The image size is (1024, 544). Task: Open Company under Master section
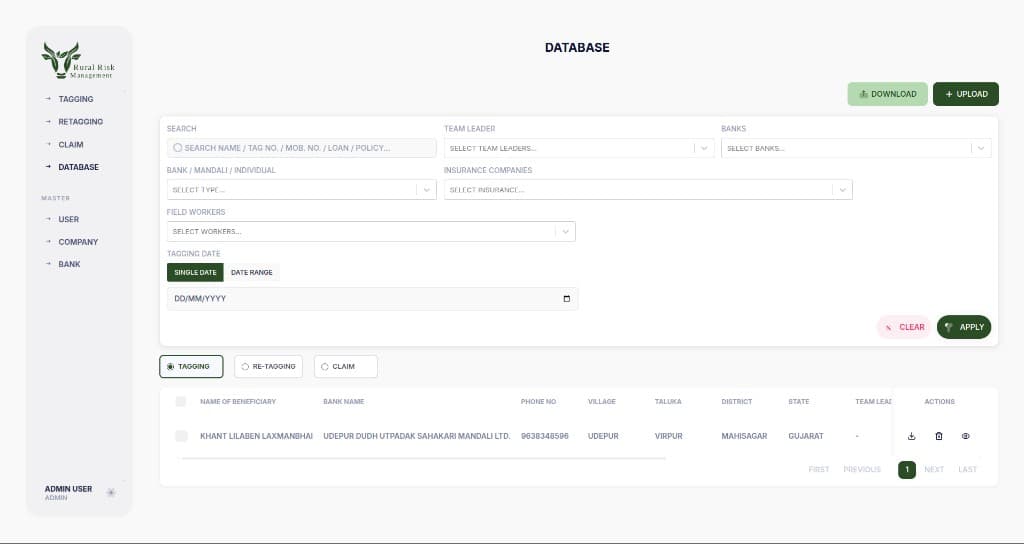click(x=78, y=242)
